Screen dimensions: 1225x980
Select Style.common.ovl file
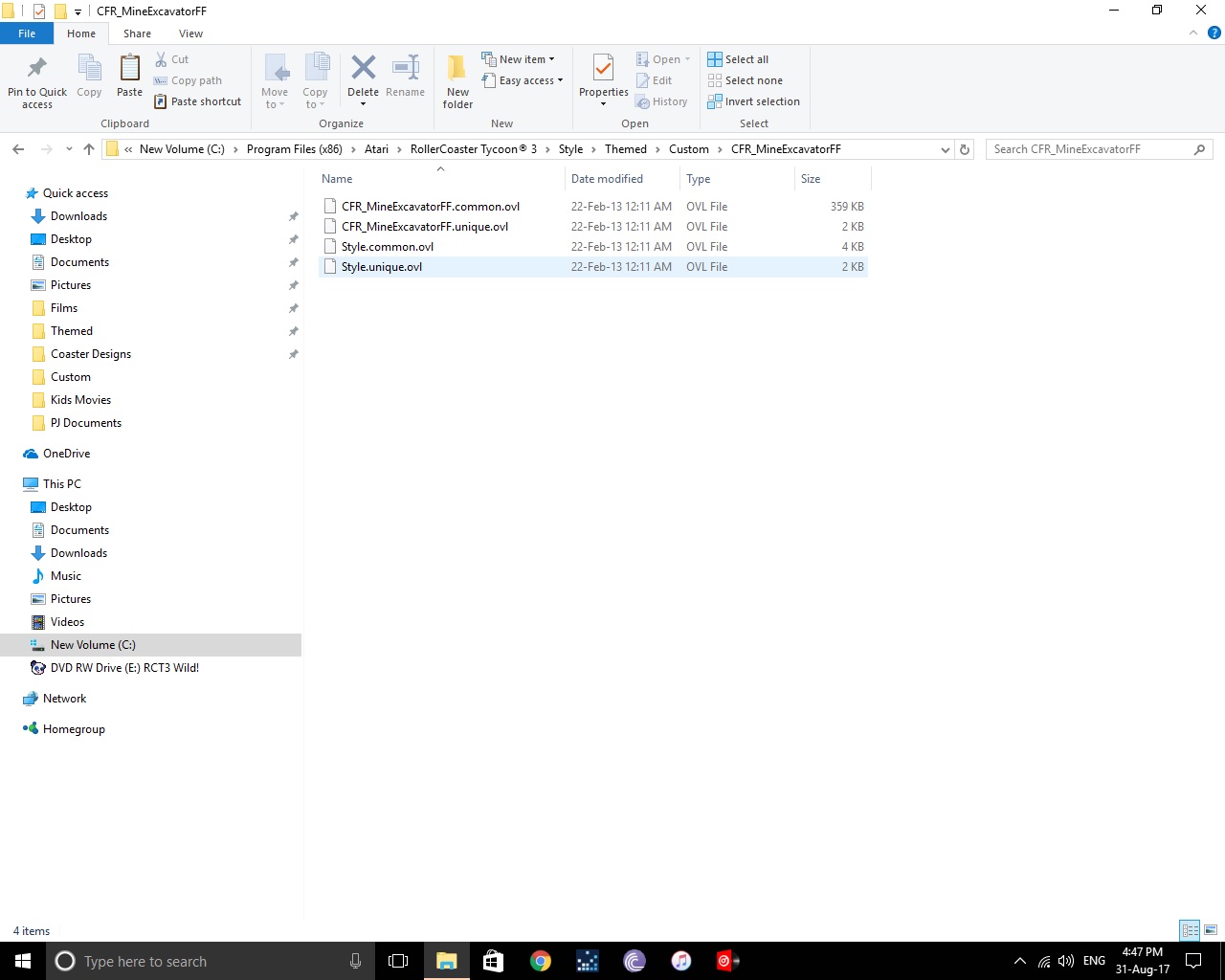pyautogui.click(x=592, y=247)
